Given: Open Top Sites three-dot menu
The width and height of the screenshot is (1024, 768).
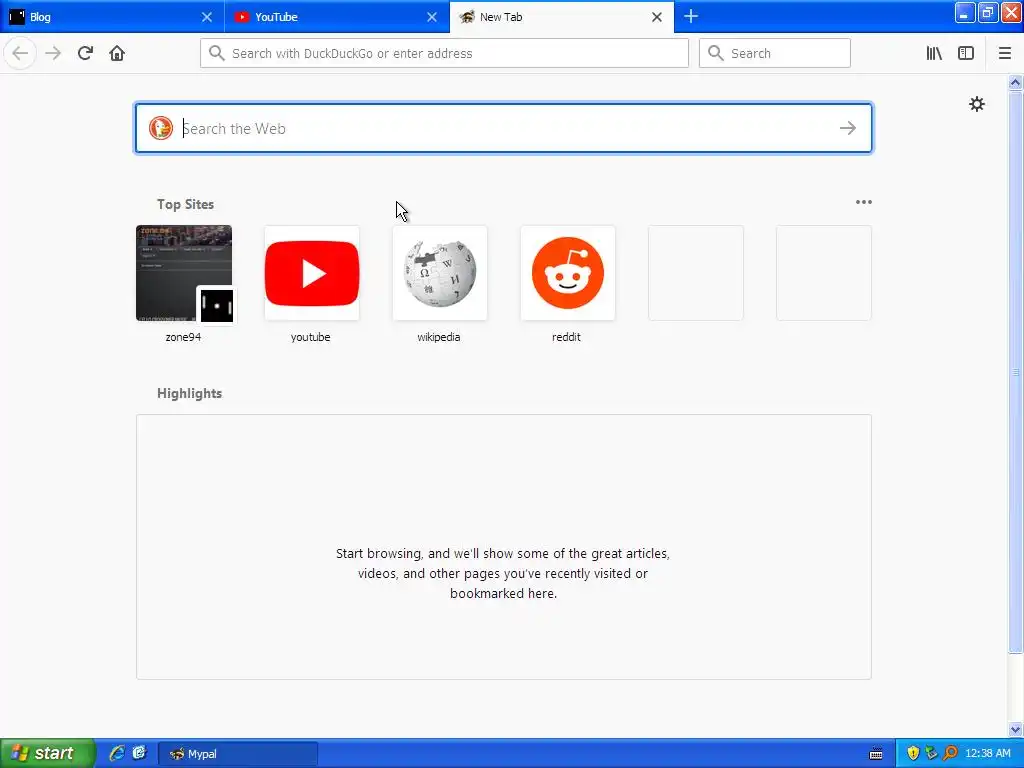Looking at the screenshot, I should click(863, 202).
